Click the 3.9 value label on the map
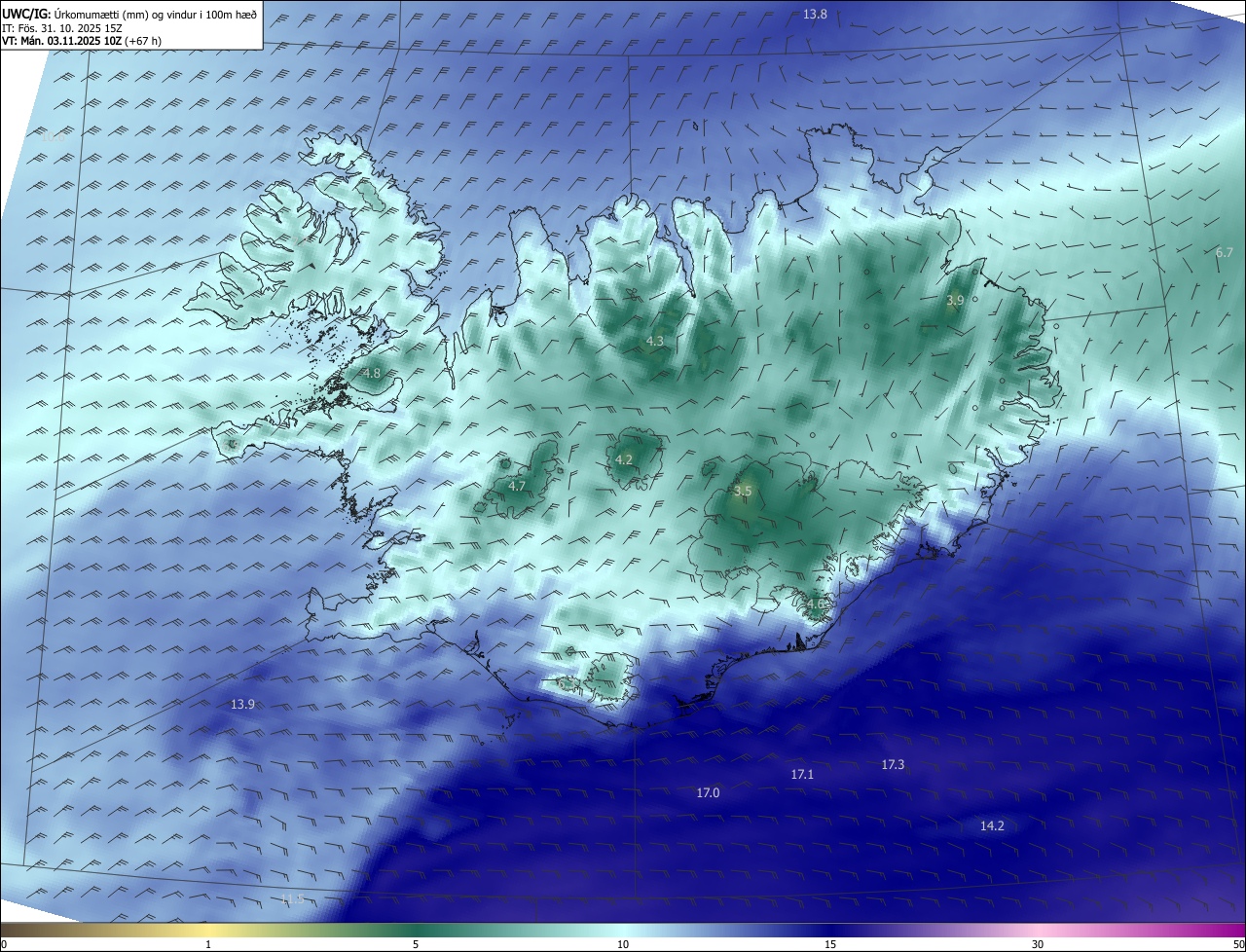 tap(955, 301)
